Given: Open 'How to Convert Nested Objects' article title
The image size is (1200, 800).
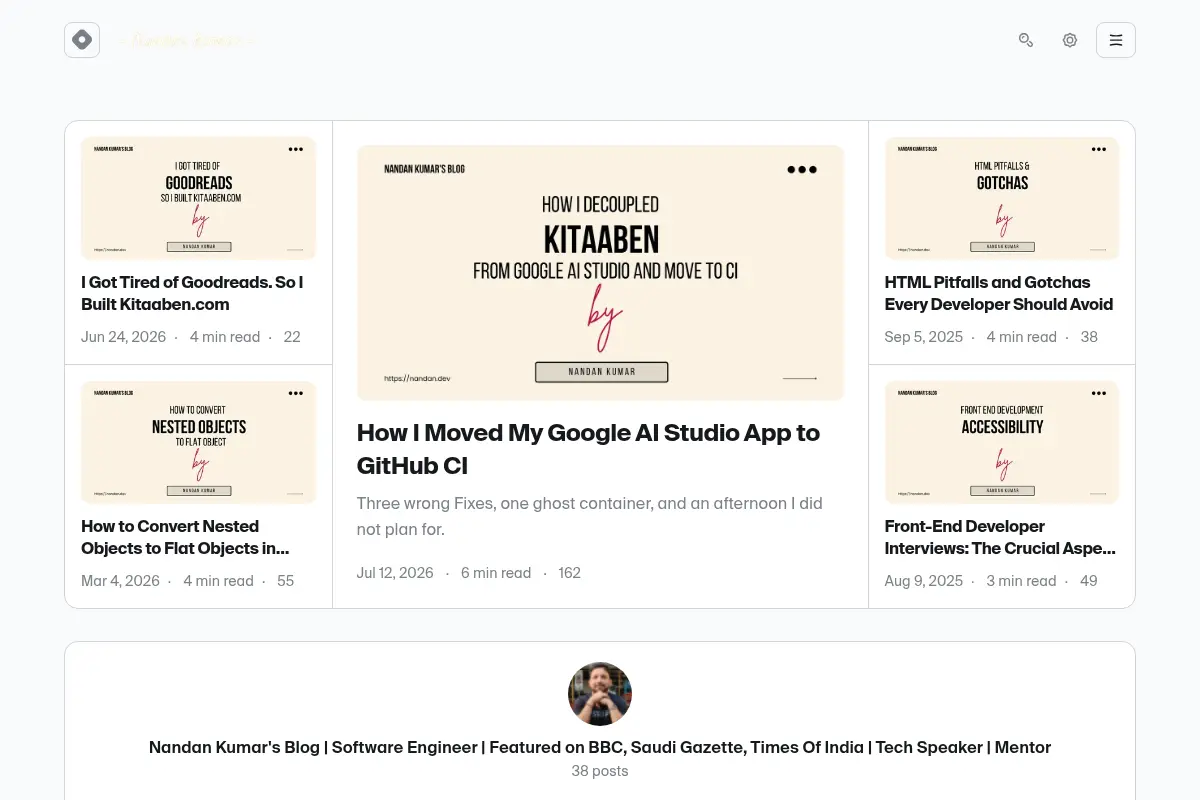Looking at the screenshot, I should point(185,537).
